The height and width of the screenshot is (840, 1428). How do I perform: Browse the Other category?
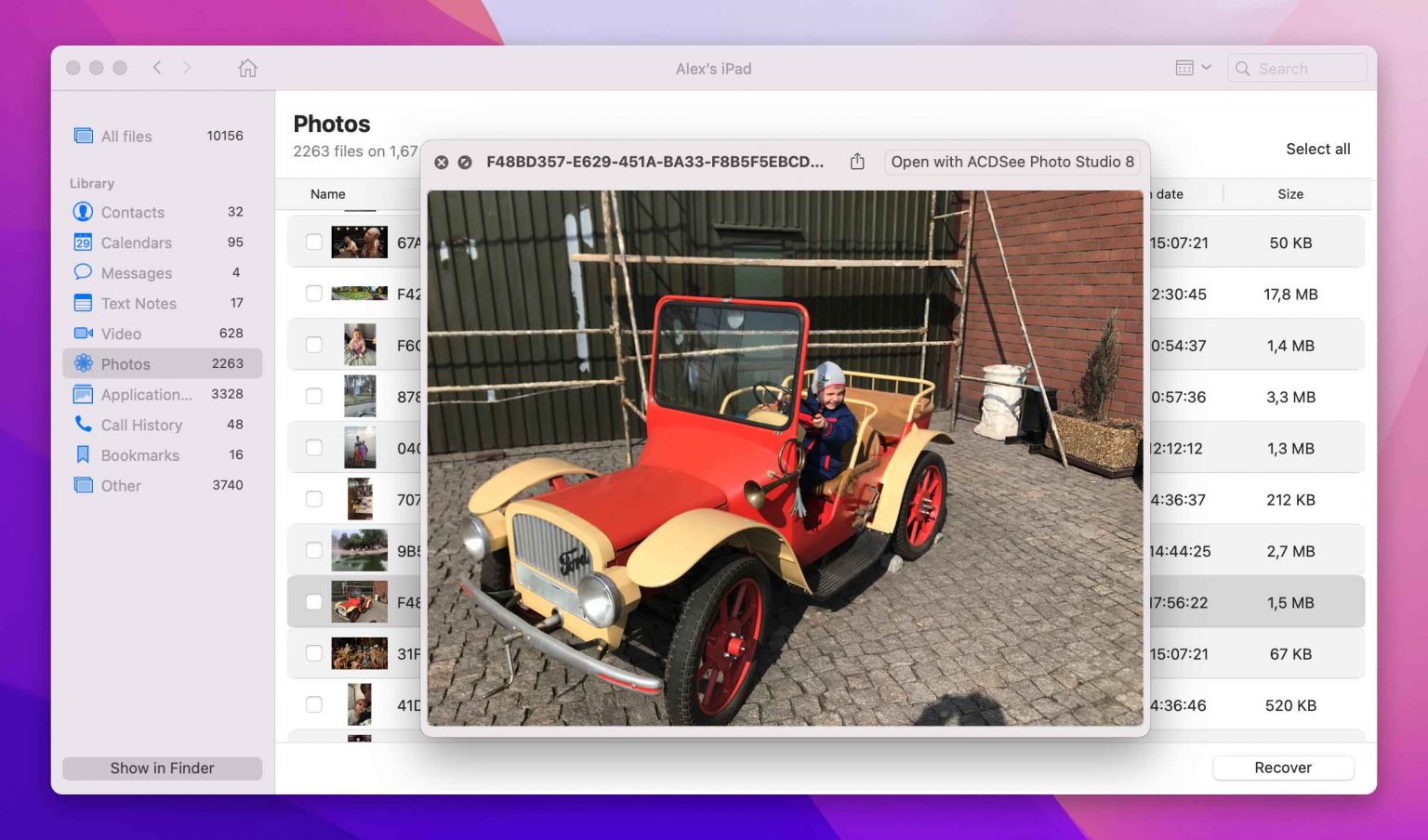click(121, 485)
